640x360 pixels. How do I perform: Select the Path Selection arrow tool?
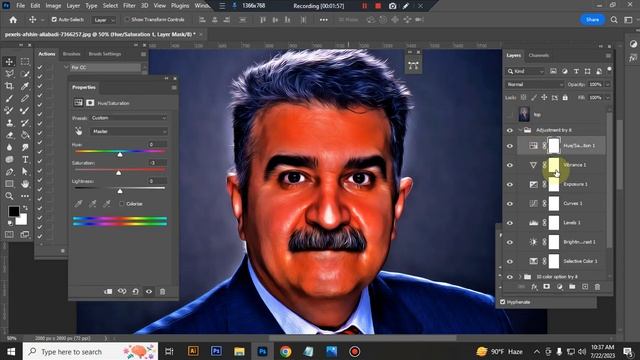pyautogui.click(x=25, y=172)
